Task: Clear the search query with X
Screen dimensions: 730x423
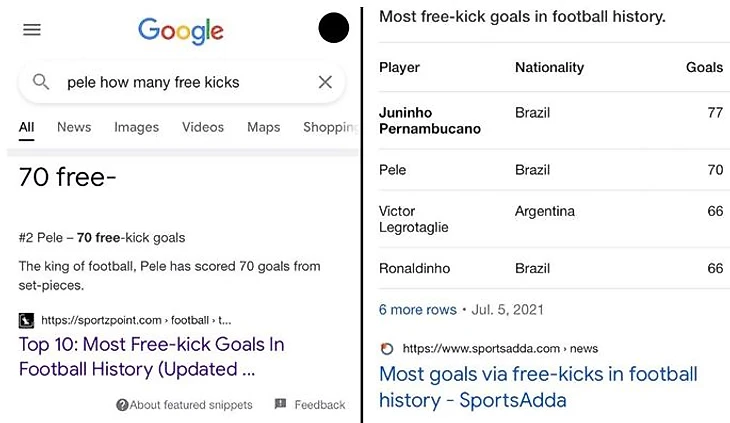Action: coord(325,82)
